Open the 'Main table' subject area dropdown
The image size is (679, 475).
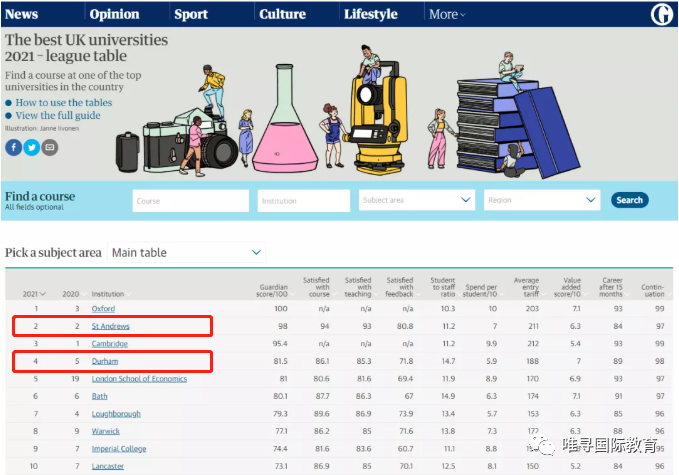point(186,252)
